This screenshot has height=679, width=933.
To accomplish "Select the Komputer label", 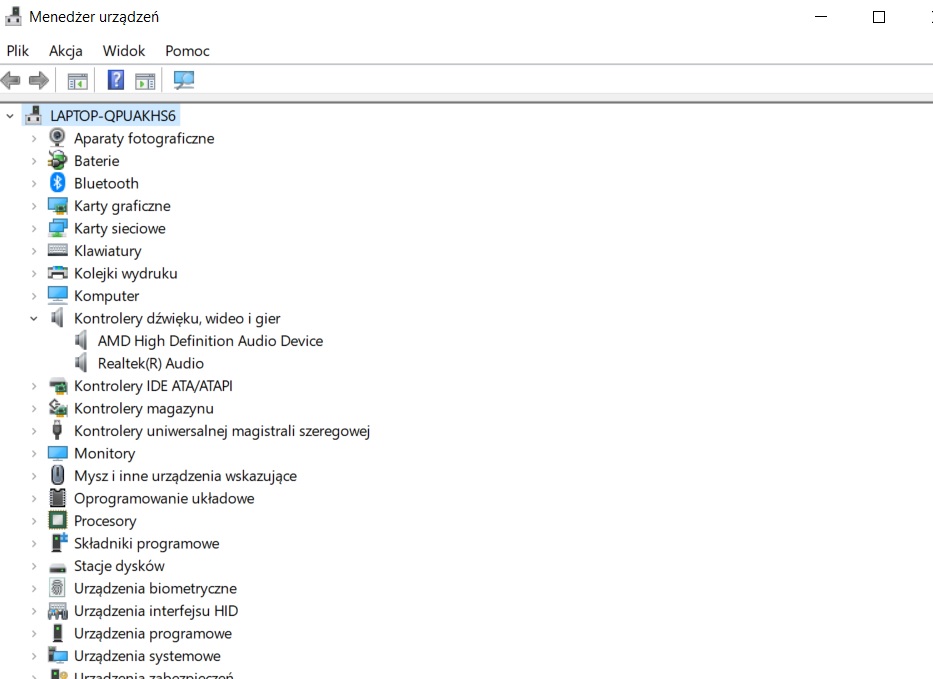I will tap(107, 296).
